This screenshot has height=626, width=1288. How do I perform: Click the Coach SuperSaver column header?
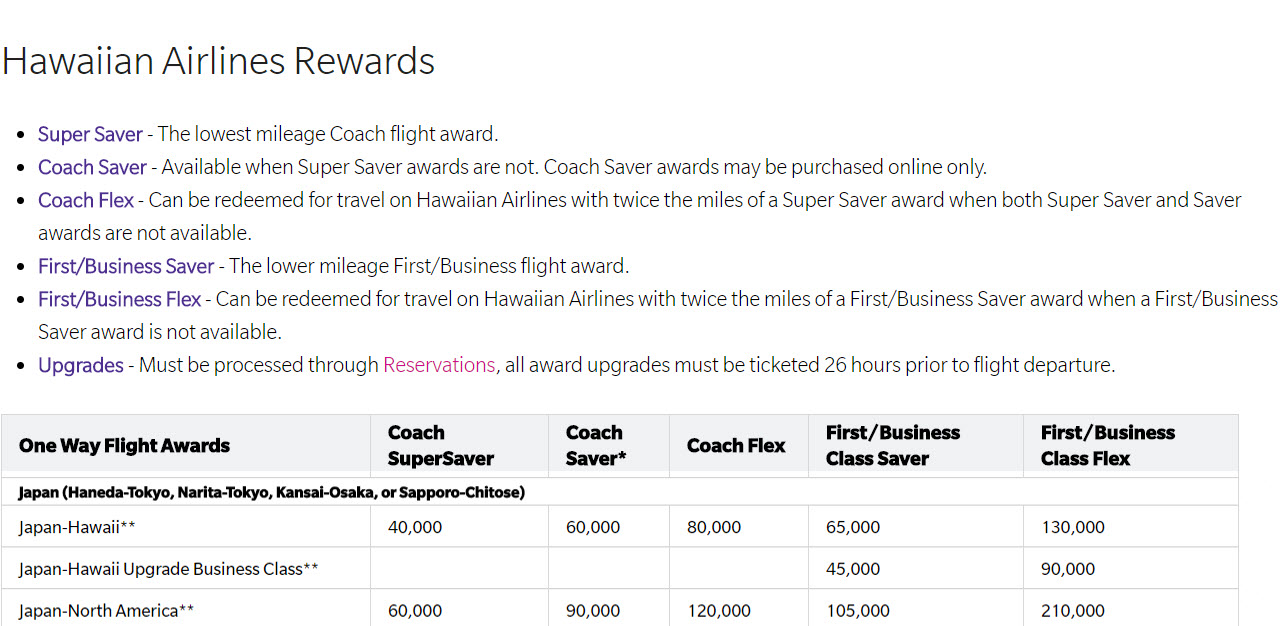(x=441, y=446)
